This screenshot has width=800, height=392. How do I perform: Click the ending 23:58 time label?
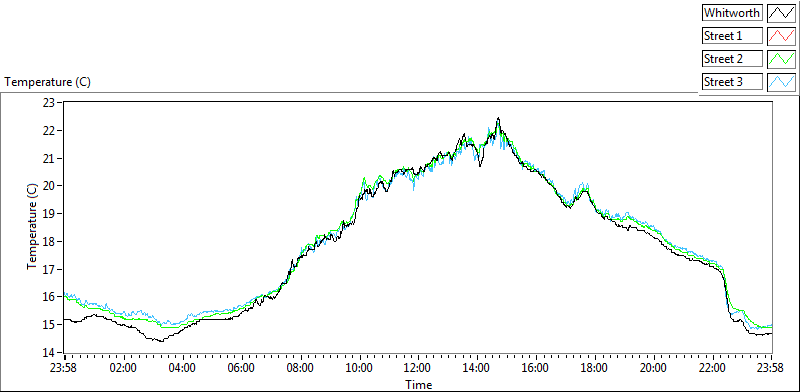click(771, 368)
